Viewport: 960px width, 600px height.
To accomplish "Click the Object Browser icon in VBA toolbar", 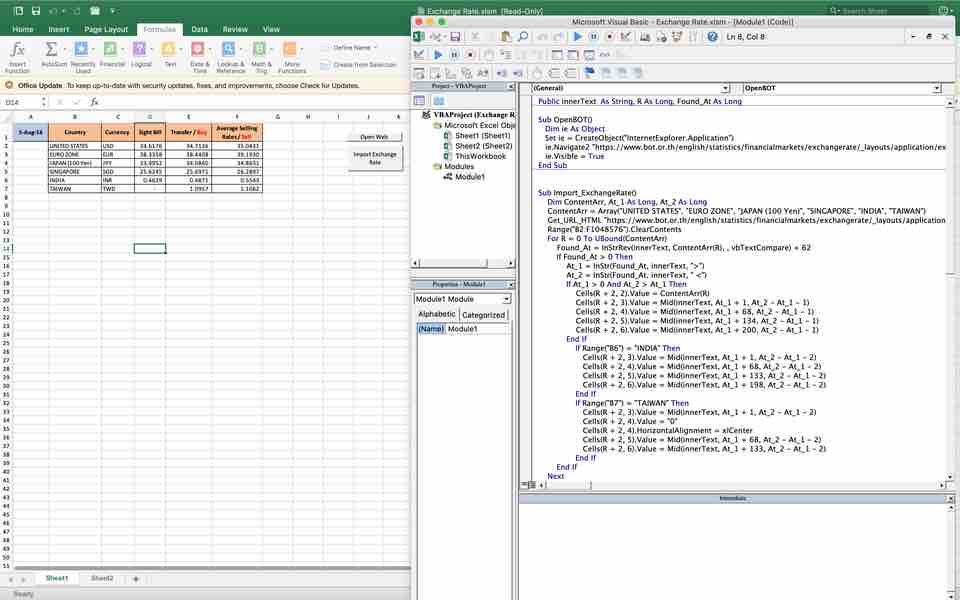I will pos(677,37).
